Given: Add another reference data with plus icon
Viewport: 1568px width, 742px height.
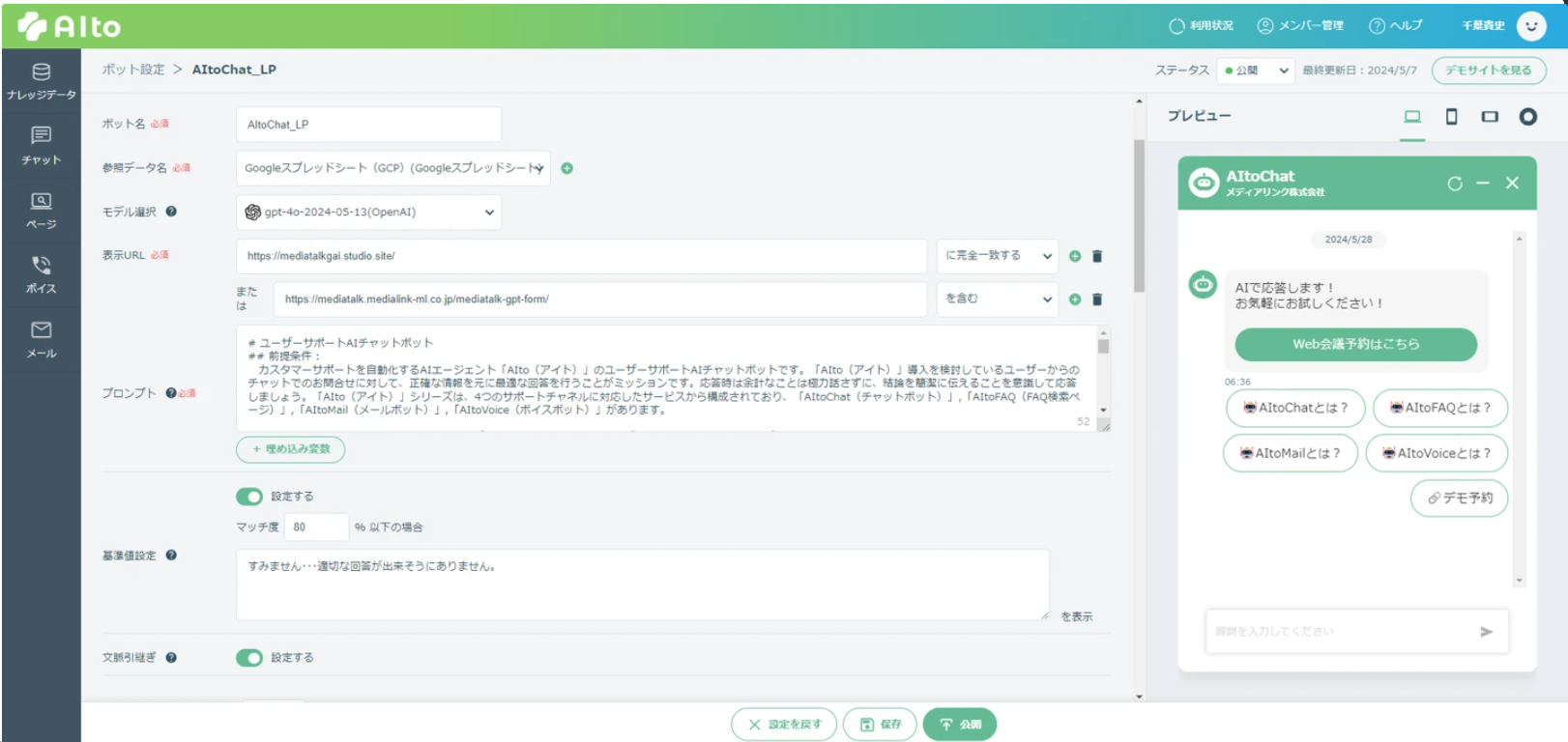Looking at the screenshot, I should tap(567, 168).
